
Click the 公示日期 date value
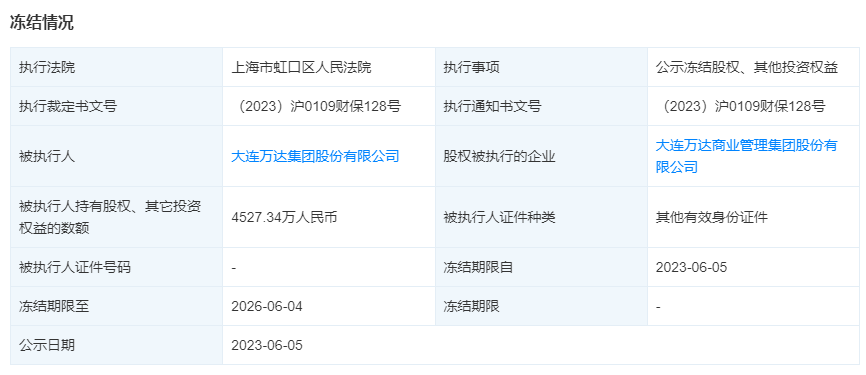[x=267, y=346]
